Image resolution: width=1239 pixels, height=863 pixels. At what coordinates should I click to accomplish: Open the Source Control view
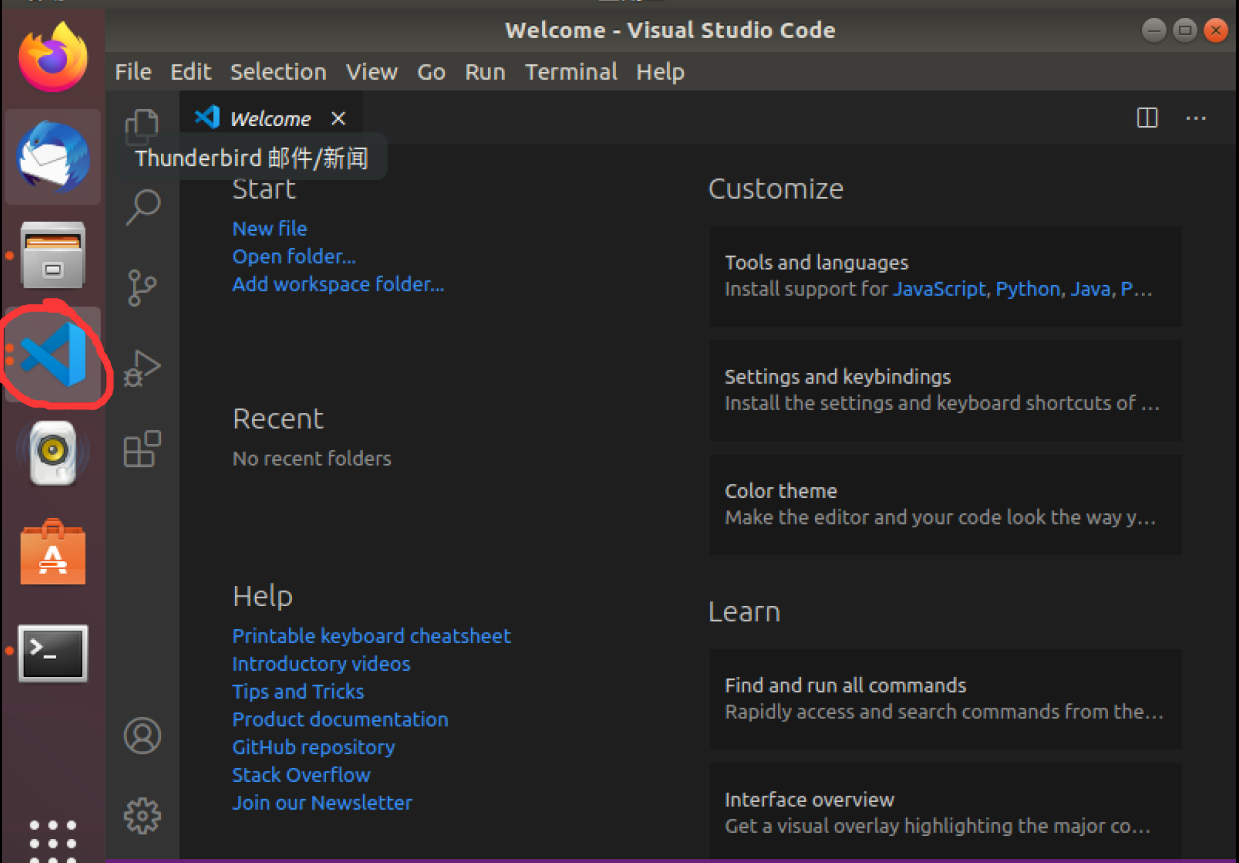142,288
